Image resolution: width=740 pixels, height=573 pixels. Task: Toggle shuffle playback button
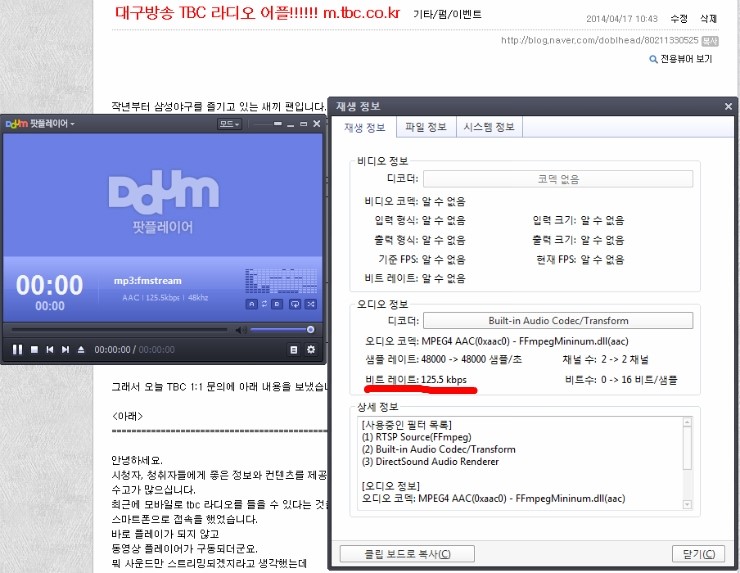[x=311, y=304]
